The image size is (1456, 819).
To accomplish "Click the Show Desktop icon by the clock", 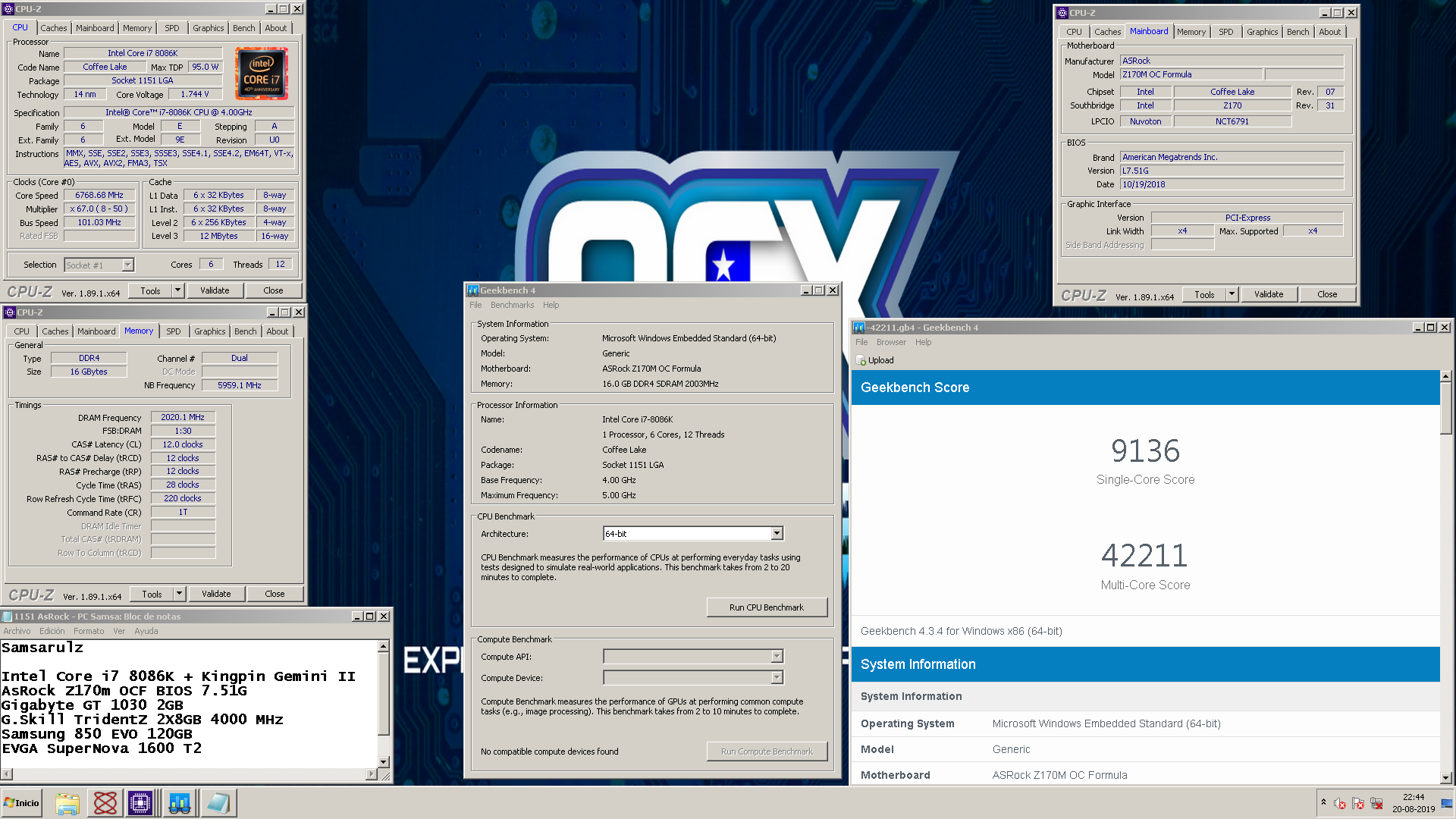I will [1447, 804].
